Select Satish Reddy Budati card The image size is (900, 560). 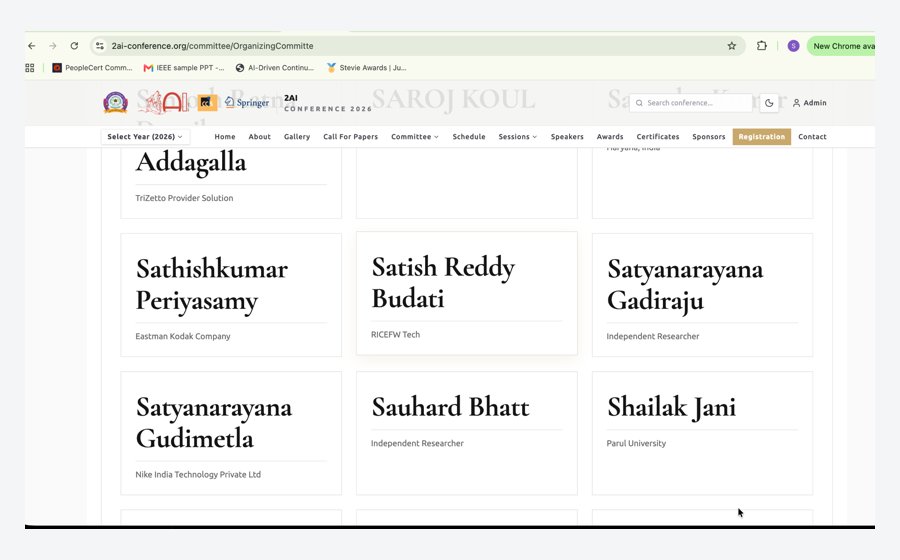click(x=467, y=293)
